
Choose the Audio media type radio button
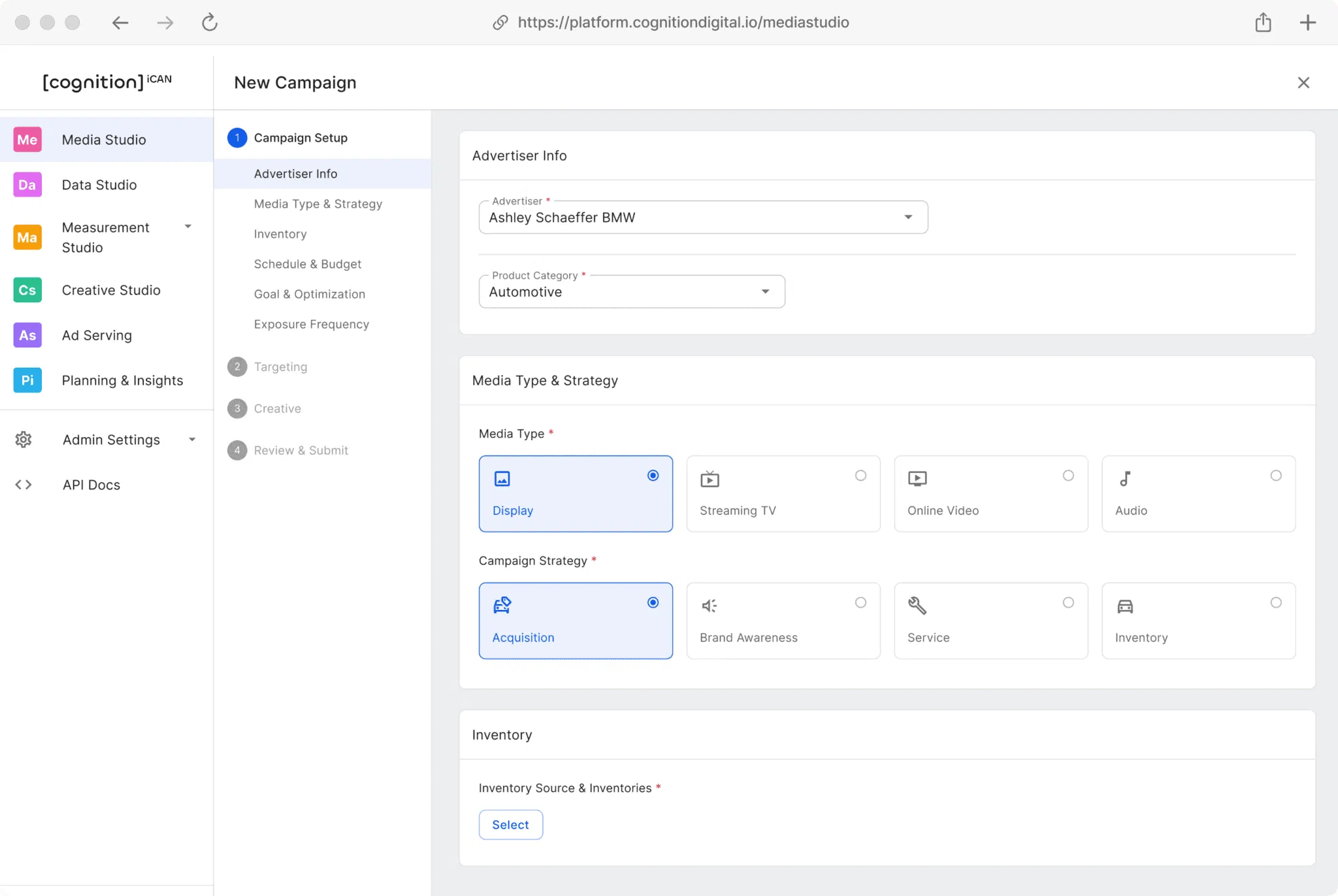click(1275, 475)
